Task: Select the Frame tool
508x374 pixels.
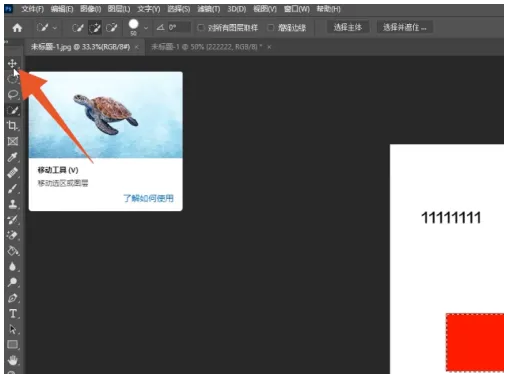Action: (x=13, y=141)
